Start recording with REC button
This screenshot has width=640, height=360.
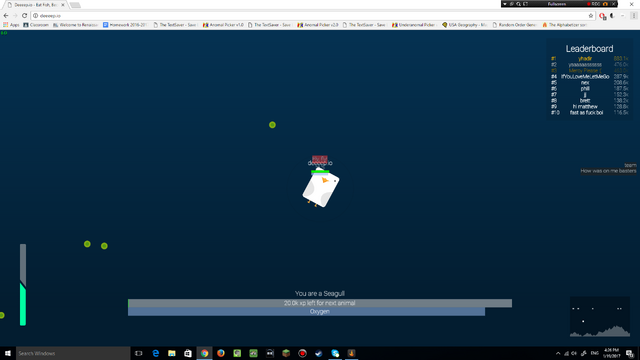coord(593,4)
